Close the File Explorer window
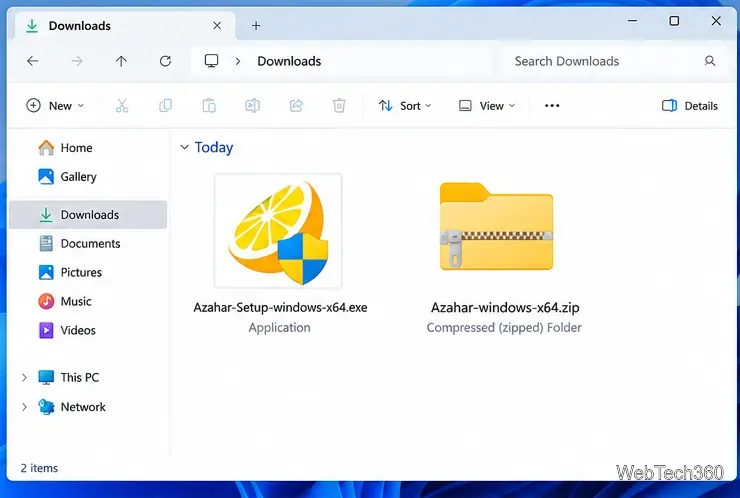 click(x=716, y=21)
